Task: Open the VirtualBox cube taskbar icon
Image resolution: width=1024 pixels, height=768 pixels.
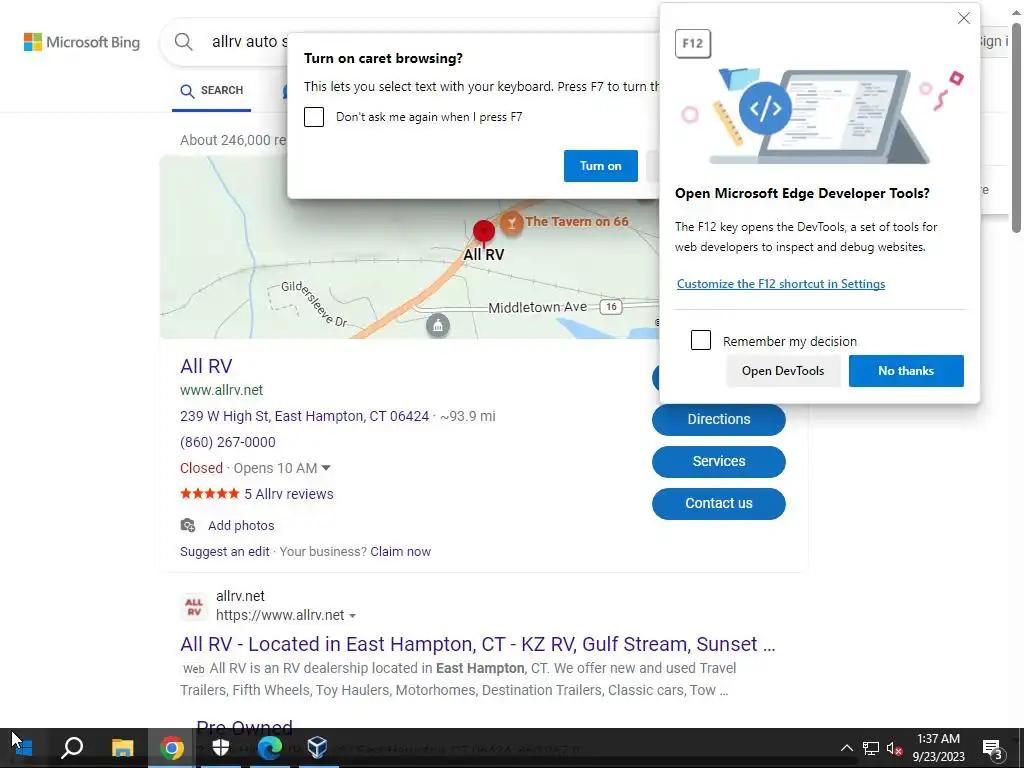Action: (317, 747)
